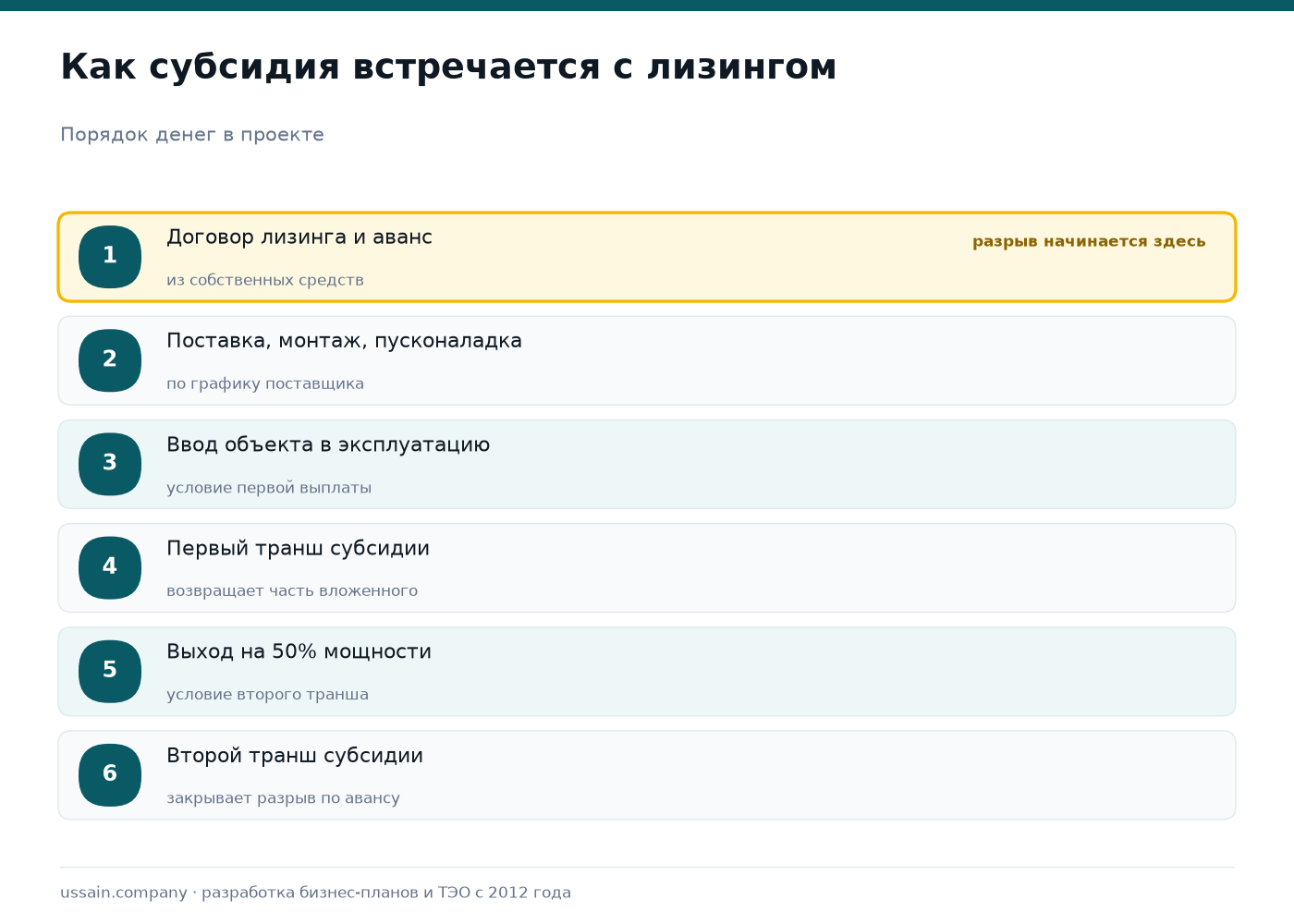Click subtitle 'Порядок денег в проекте'
The width and height of the screenshot is (1294, 924).
[192, 135]
